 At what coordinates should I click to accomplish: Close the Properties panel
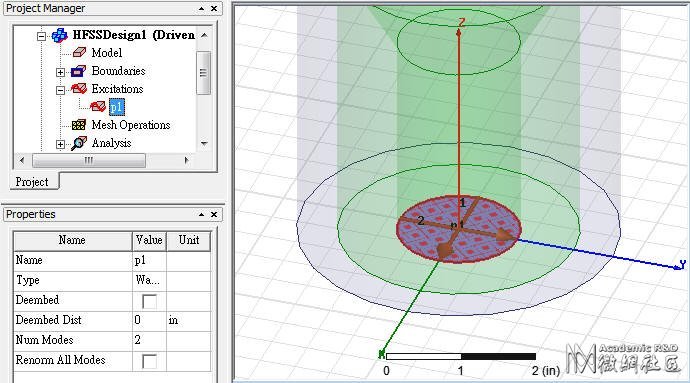coord(214,214)
